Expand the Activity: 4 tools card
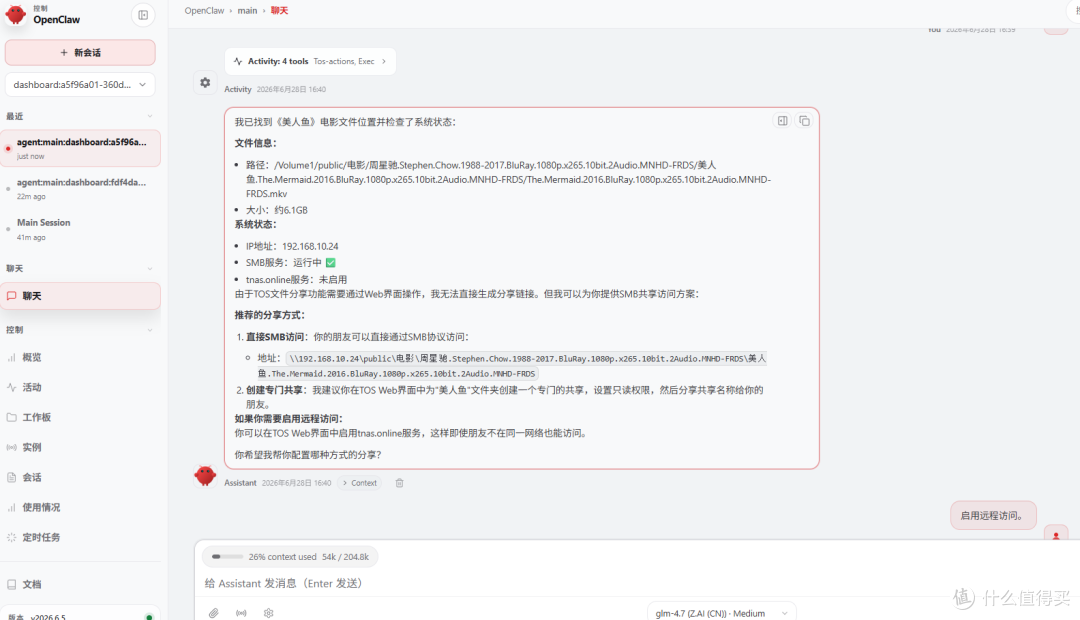 [x=310, y=61]
